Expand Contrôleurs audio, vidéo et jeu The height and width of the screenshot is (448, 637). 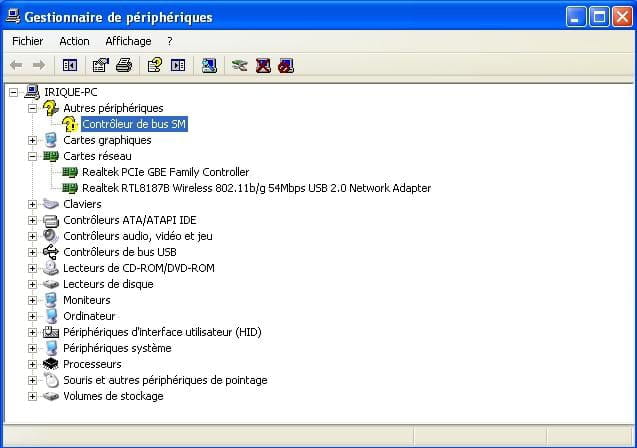(32, 236)
